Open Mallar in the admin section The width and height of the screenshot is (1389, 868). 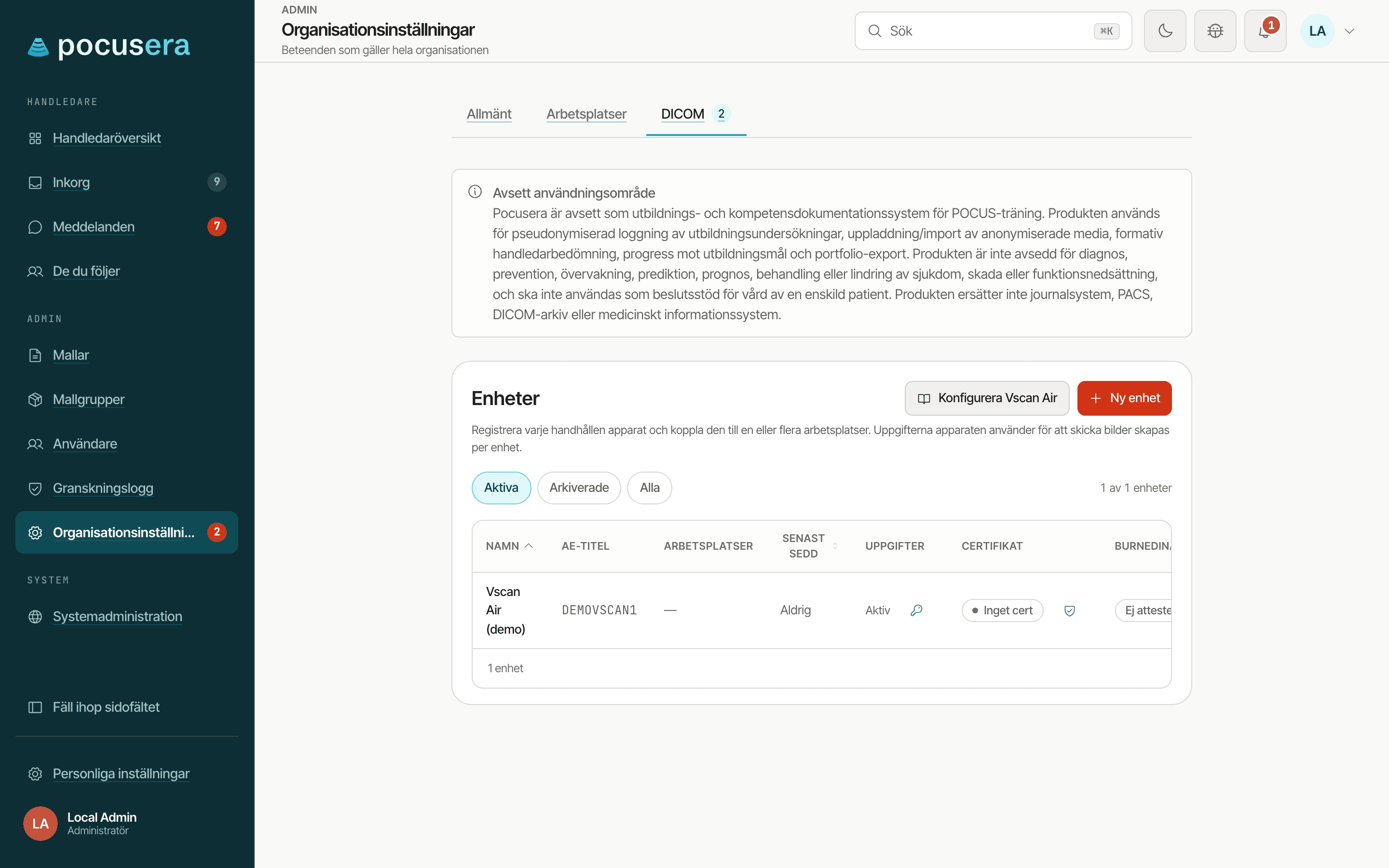pyautogui.click(x=127, y=355)
